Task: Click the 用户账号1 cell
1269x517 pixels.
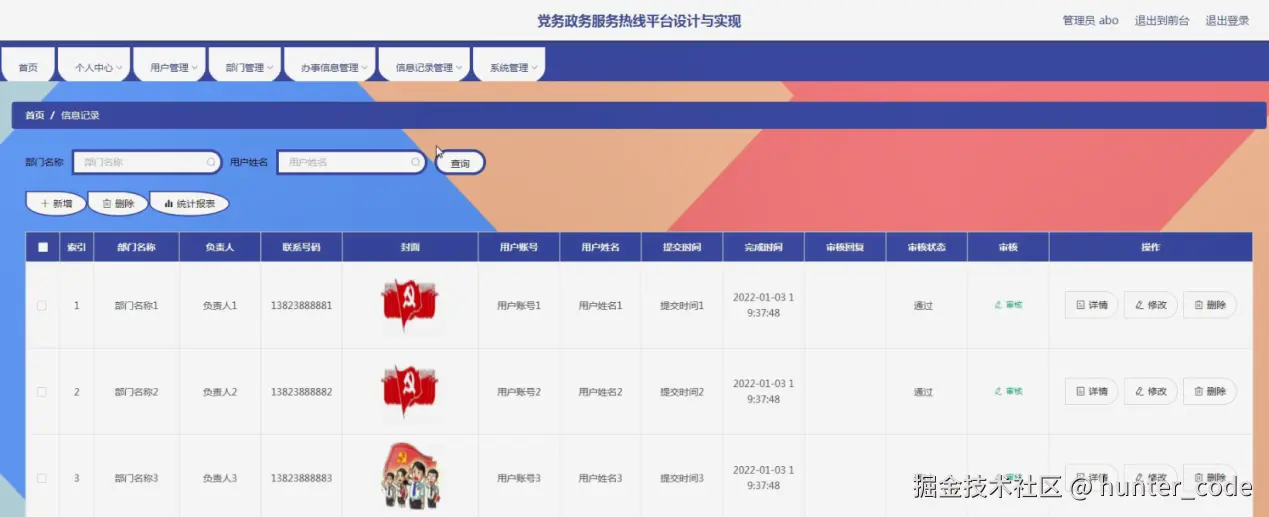Action: click(519, 305)
